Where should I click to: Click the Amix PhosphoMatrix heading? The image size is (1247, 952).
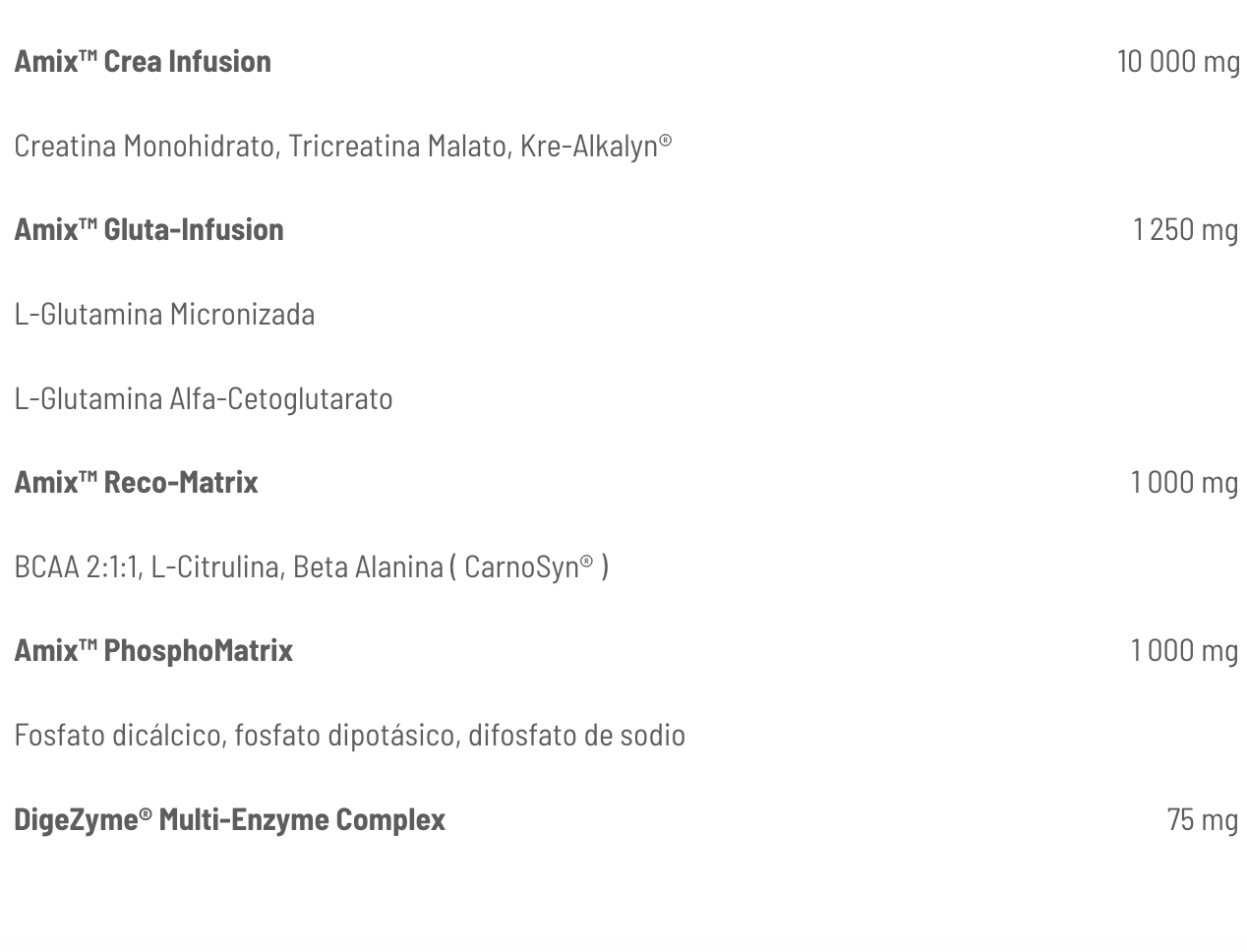tap(153, 650)
